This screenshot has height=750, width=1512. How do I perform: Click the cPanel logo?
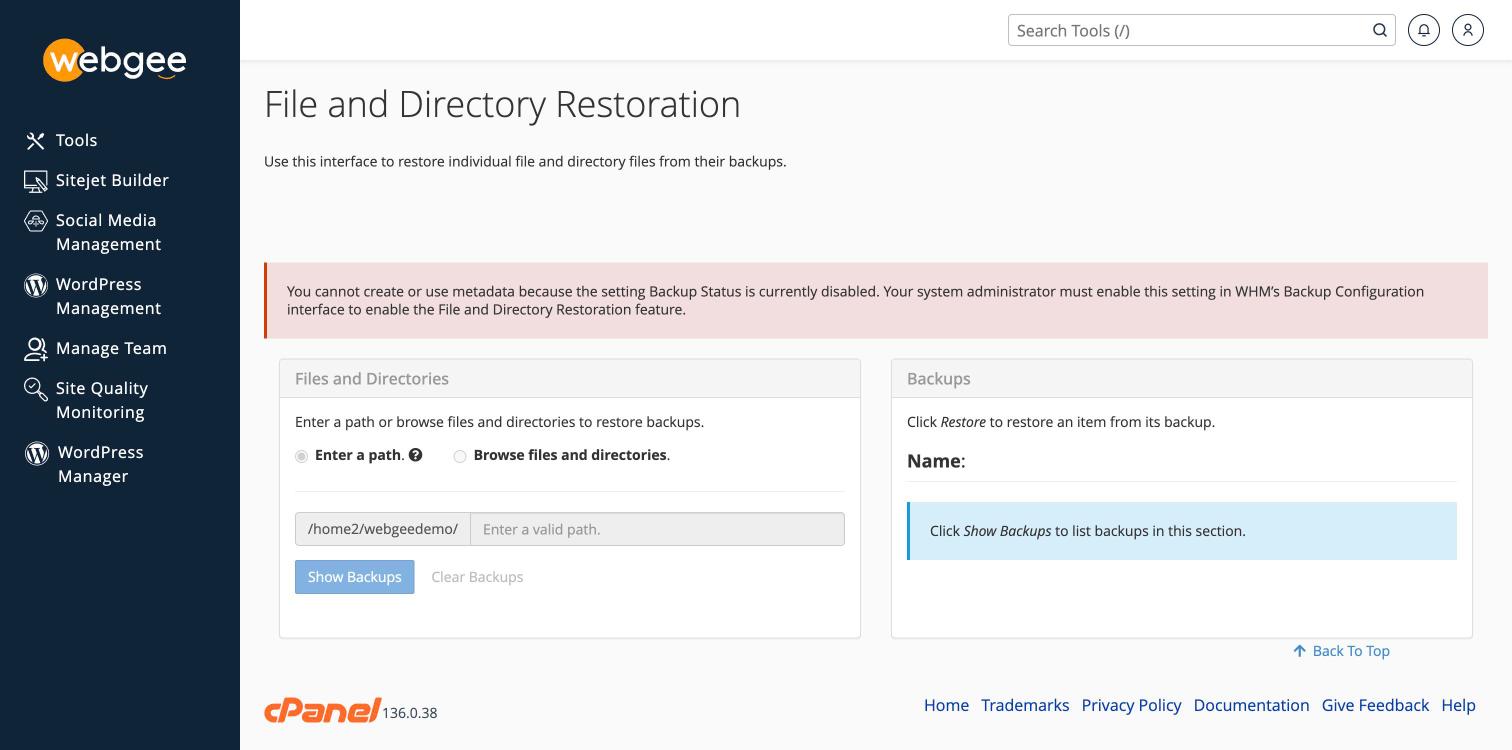tap(322, 710)
